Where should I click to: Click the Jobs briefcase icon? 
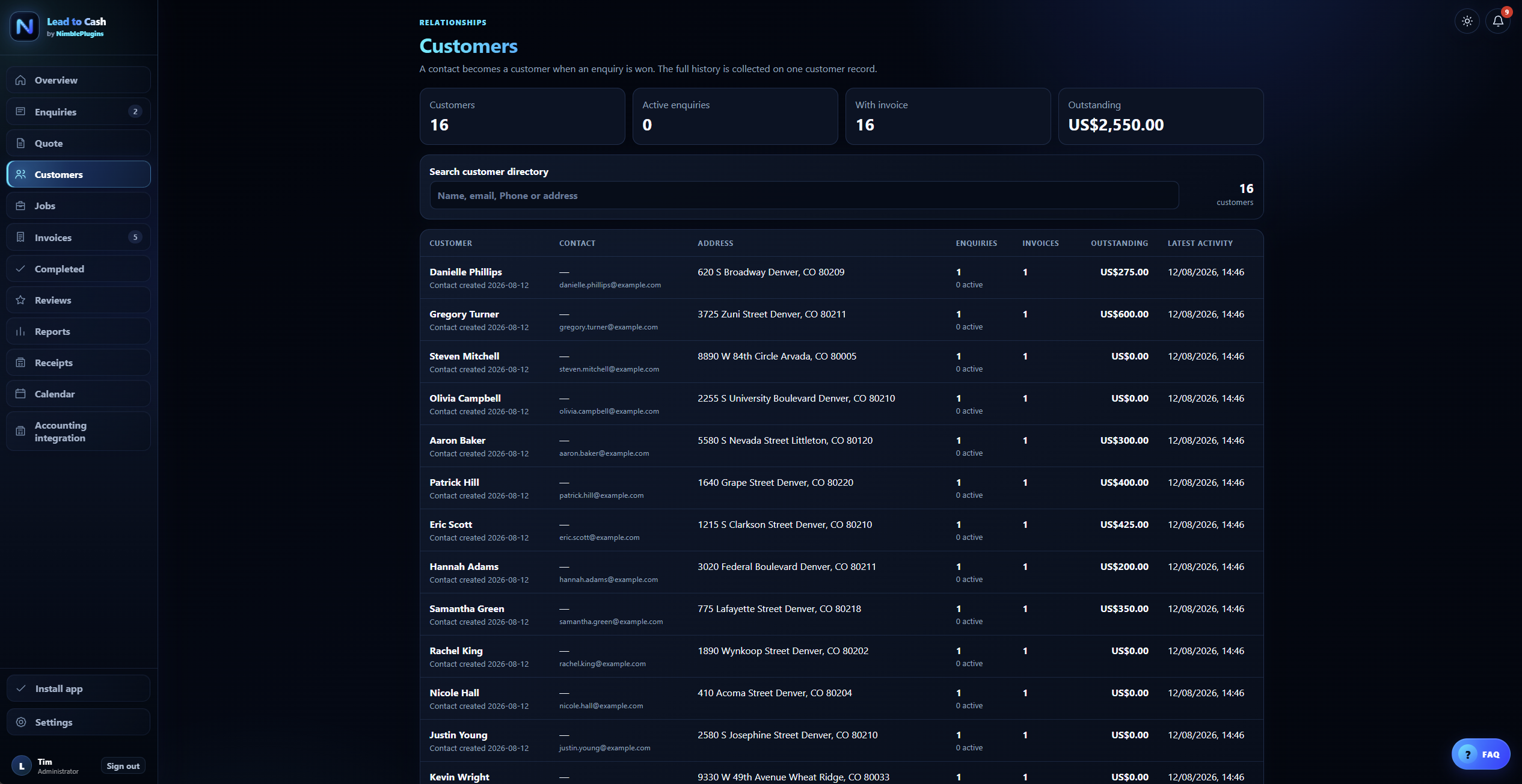click(x=20, y=206)
